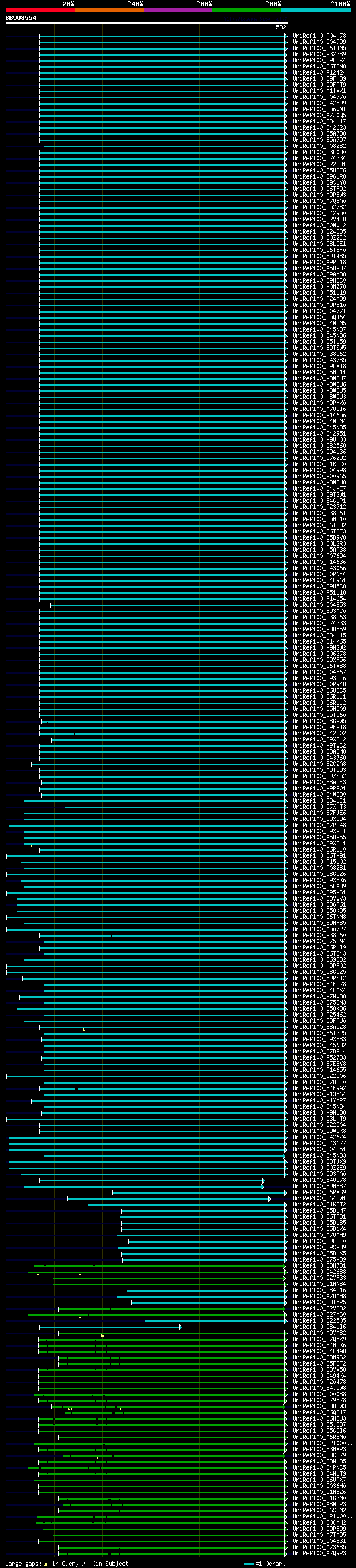Screen dimensions: 356x1568
Task: Select hit label UniRef100_A2Q9R3
Action: [x=319, y=1553]
